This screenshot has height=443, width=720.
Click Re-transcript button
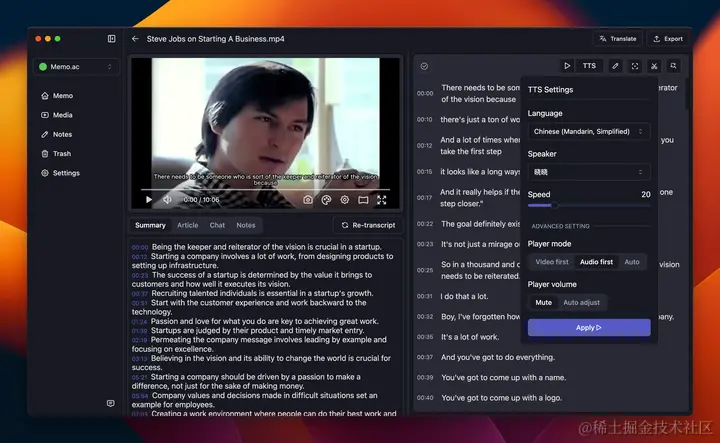click(368, 225)
